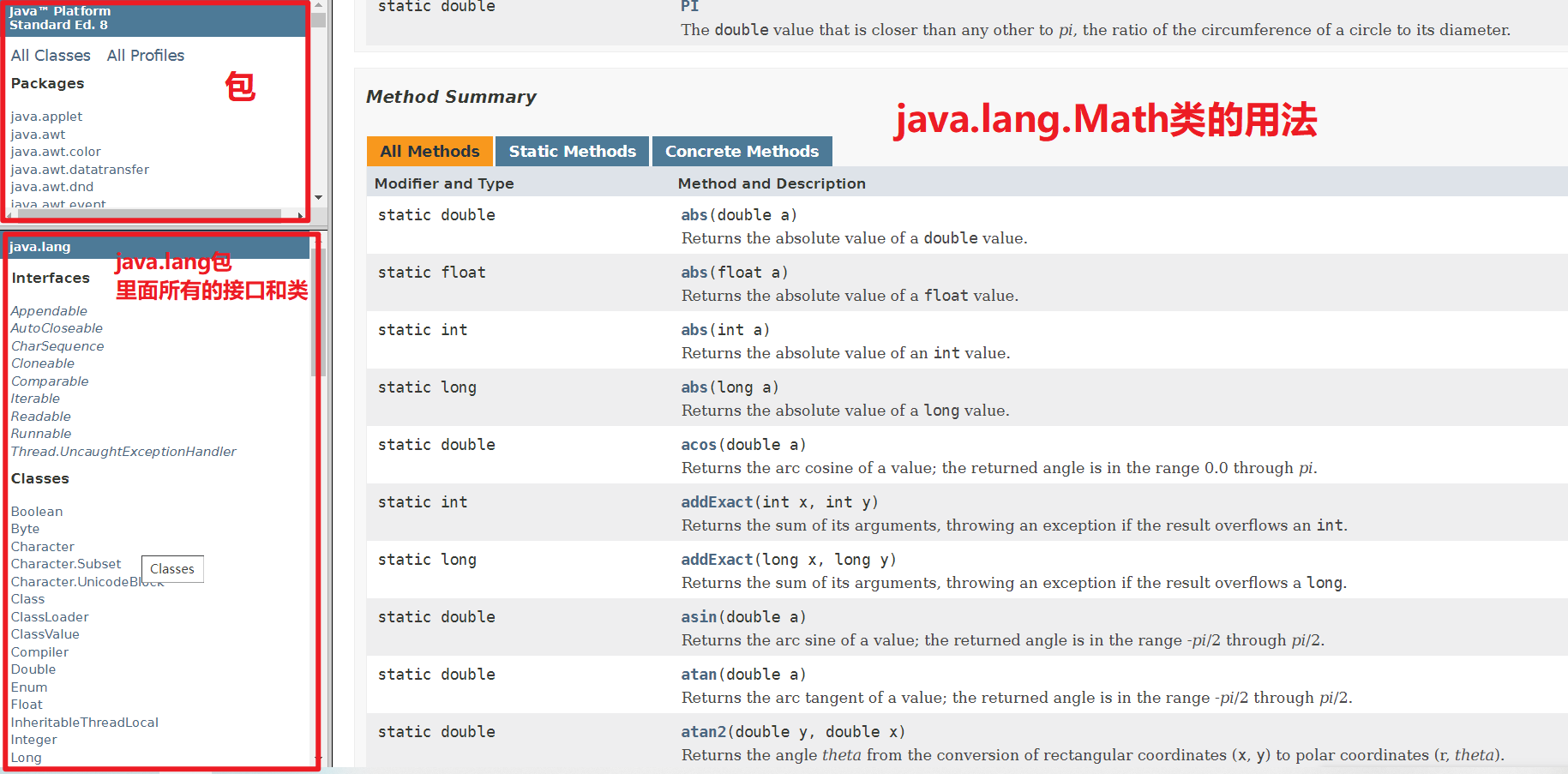Open the Long class
Image resolution: width=1568 pixels, height=774 pixels.
tap(26, 758)
